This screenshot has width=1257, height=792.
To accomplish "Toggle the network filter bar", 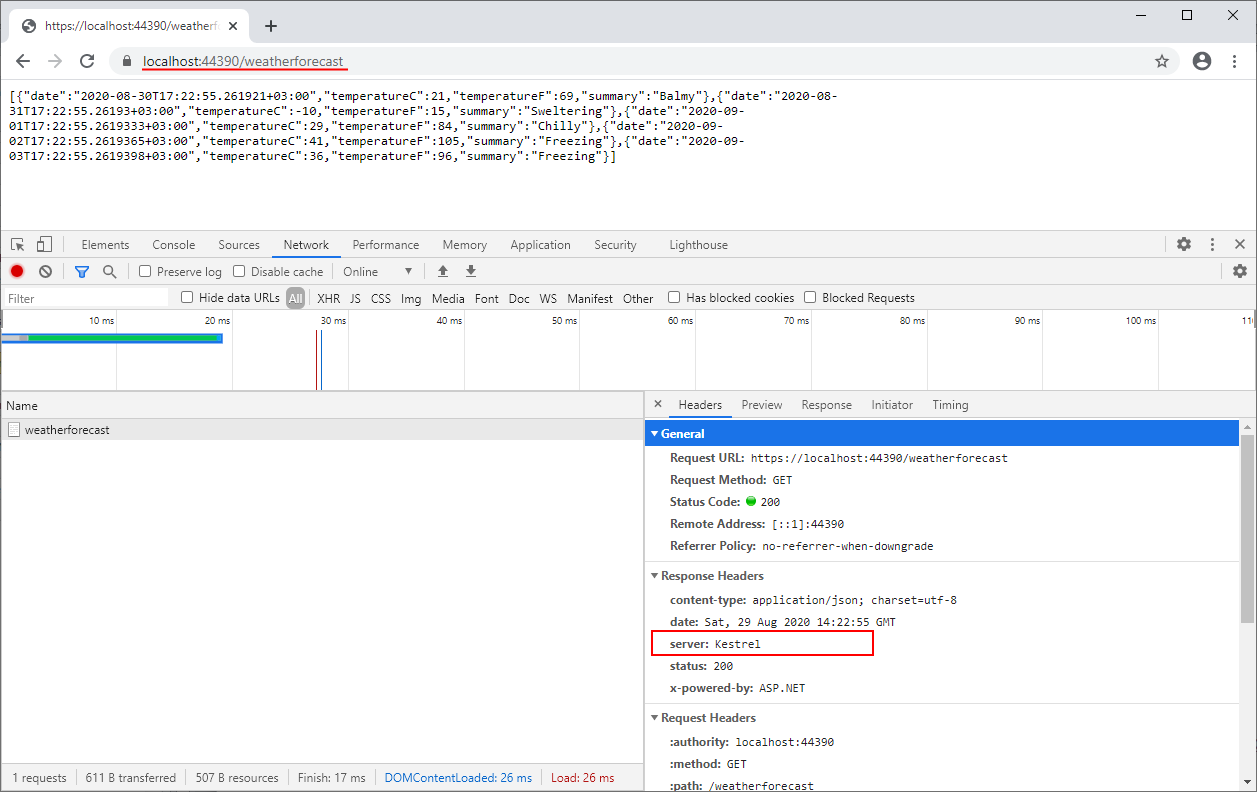I will [x=82, y=271].
